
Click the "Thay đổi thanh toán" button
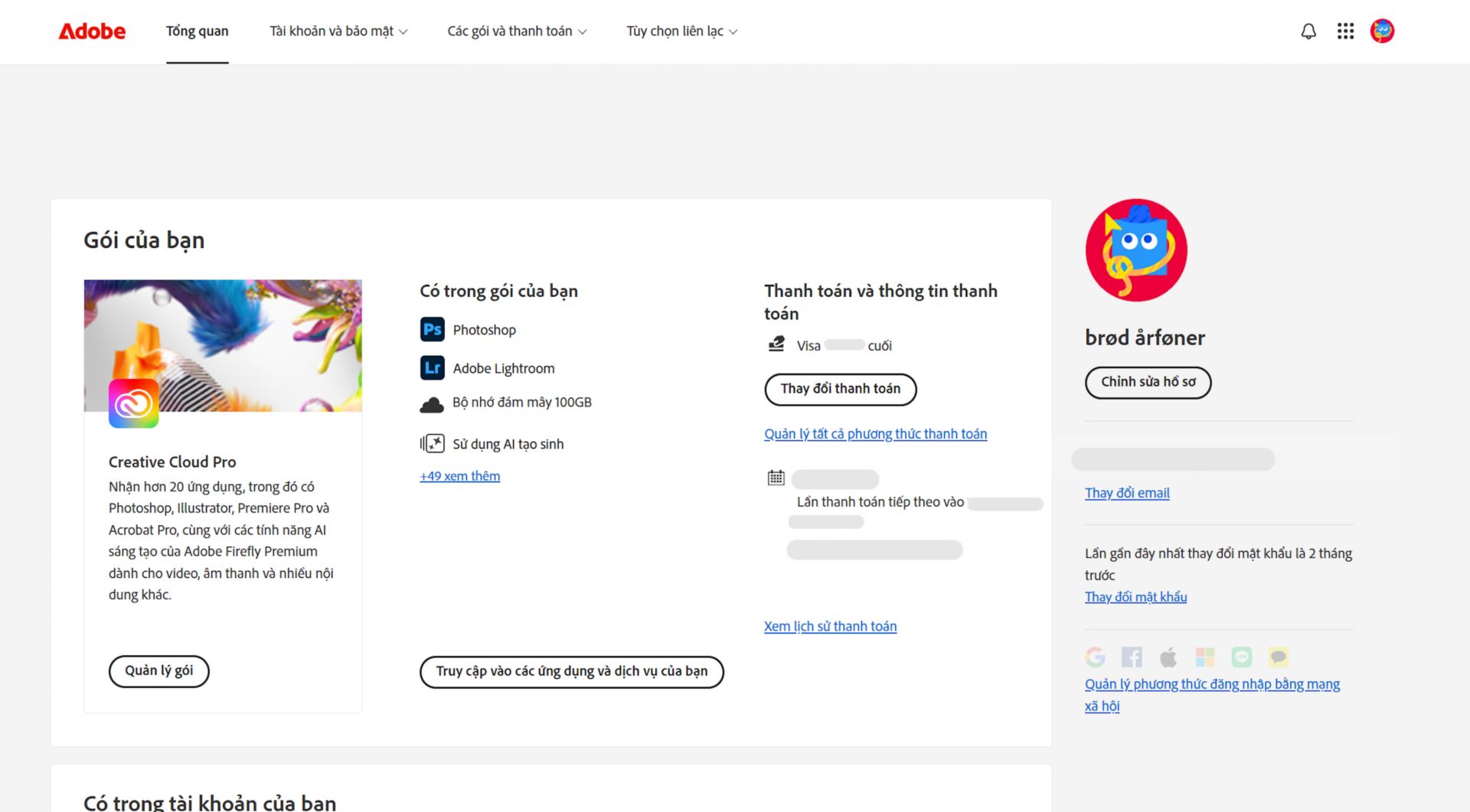(840, 389)
